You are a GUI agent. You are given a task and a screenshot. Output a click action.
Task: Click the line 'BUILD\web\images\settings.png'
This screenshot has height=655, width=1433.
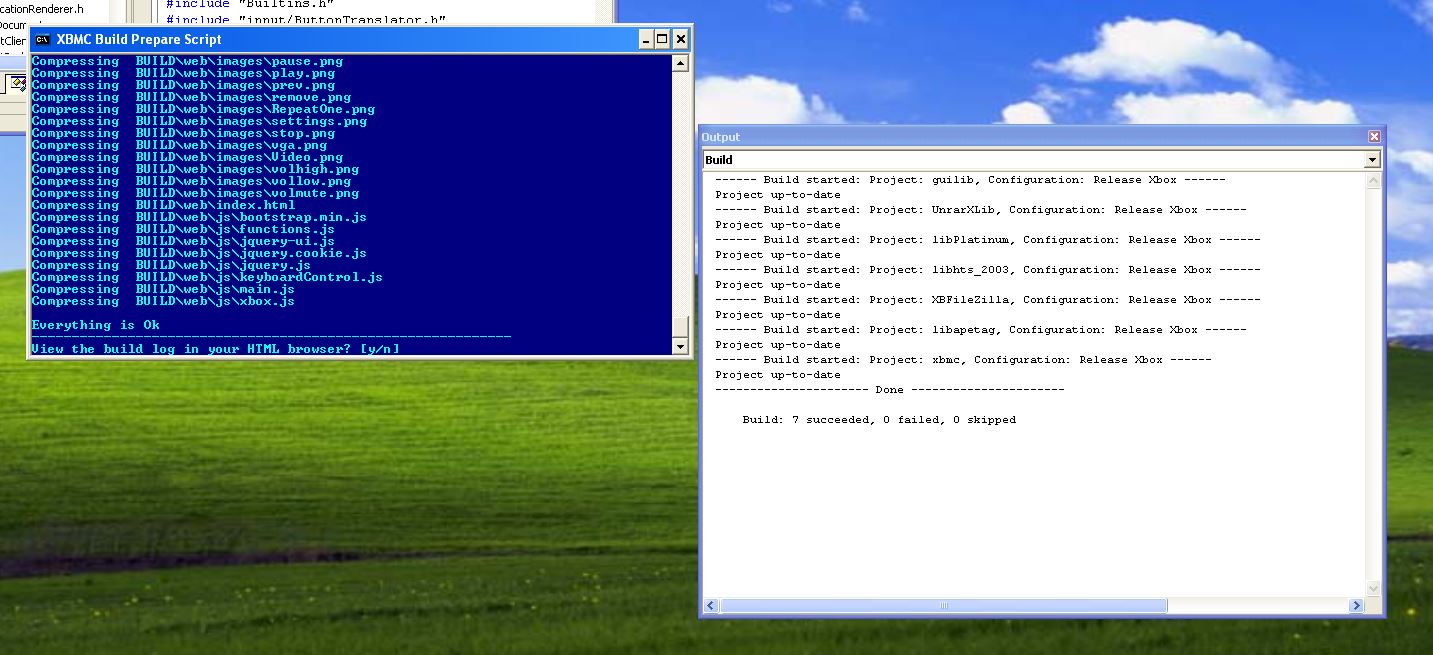199,121
